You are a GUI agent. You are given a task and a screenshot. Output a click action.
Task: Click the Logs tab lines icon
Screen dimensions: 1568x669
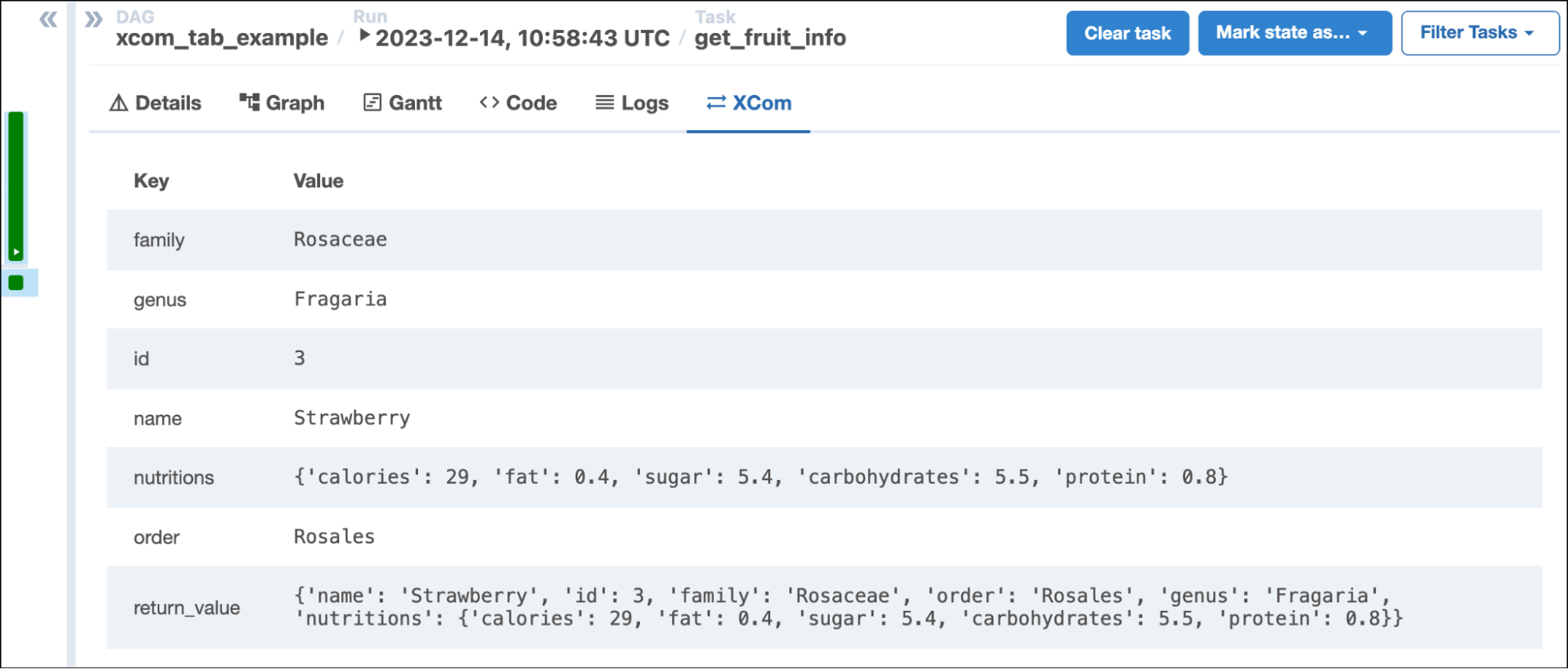pos(604,103)
